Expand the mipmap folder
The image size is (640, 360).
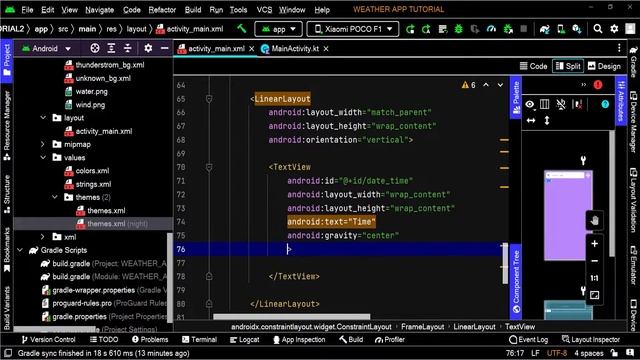(x=43, y=144)
